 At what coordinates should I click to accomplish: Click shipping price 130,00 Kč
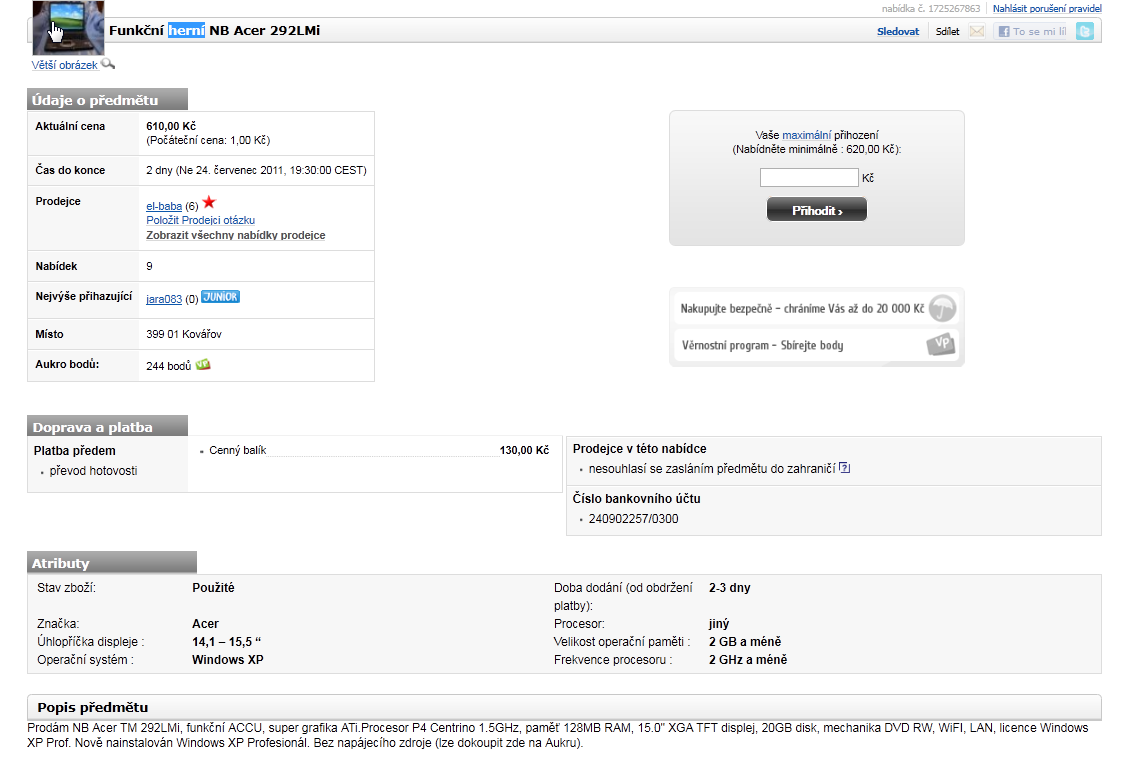tap(524, 450)
